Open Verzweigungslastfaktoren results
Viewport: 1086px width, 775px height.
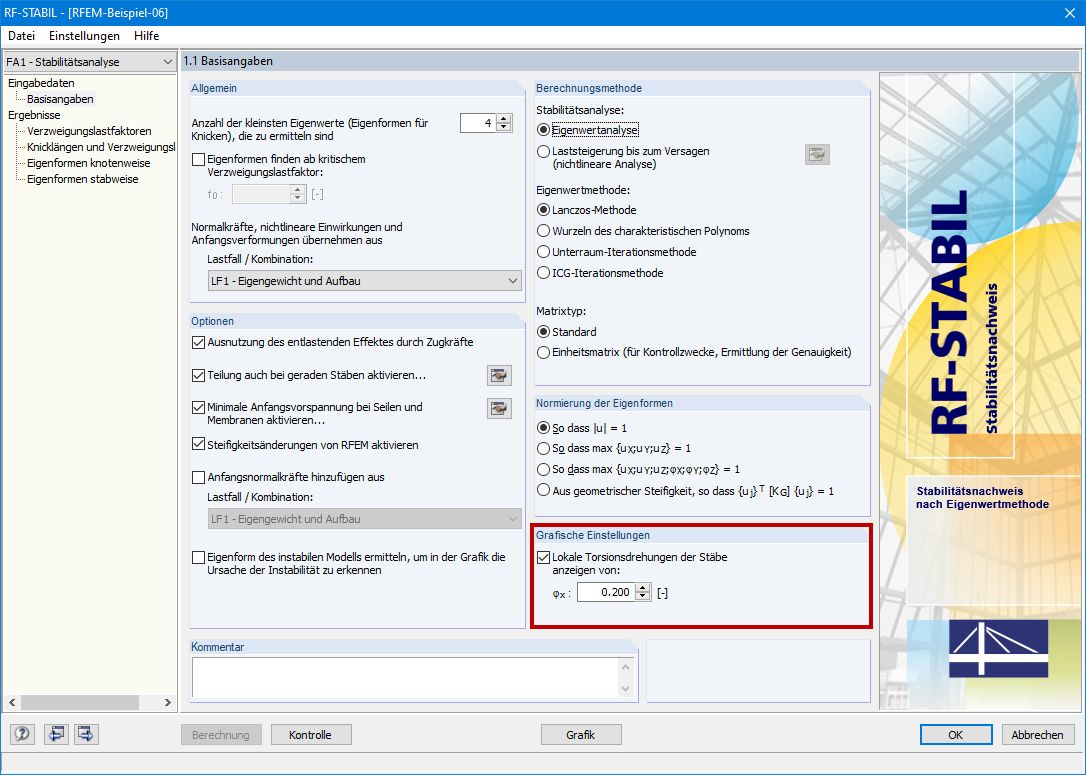point(89,131)
